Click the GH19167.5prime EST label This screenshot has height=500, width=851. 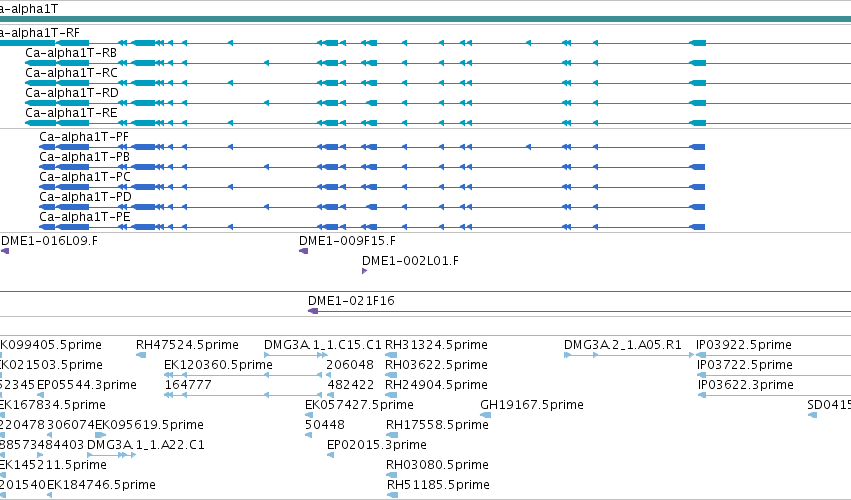tap(532, 405)
